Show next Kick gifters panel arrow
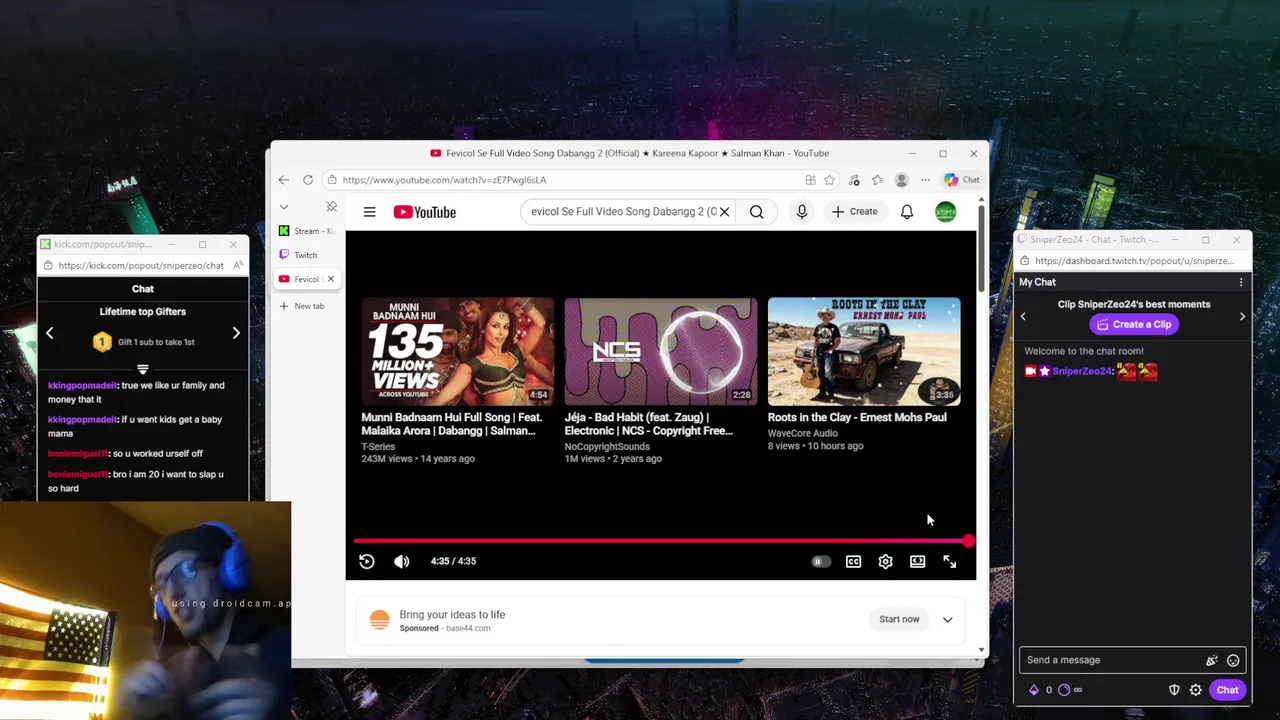 (236, 333)
